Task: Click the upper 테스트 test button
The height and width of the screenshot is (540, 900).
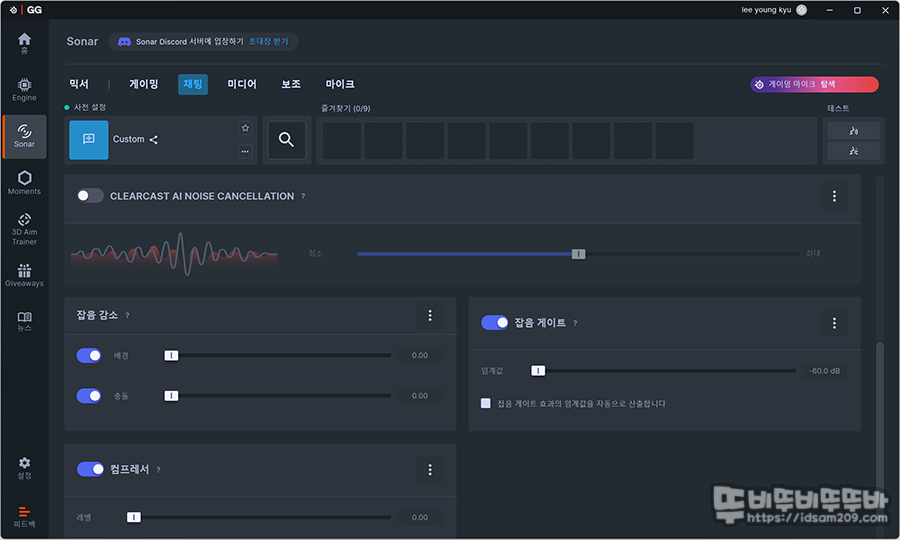Action: pyautogui.click(x=854, y=131)
